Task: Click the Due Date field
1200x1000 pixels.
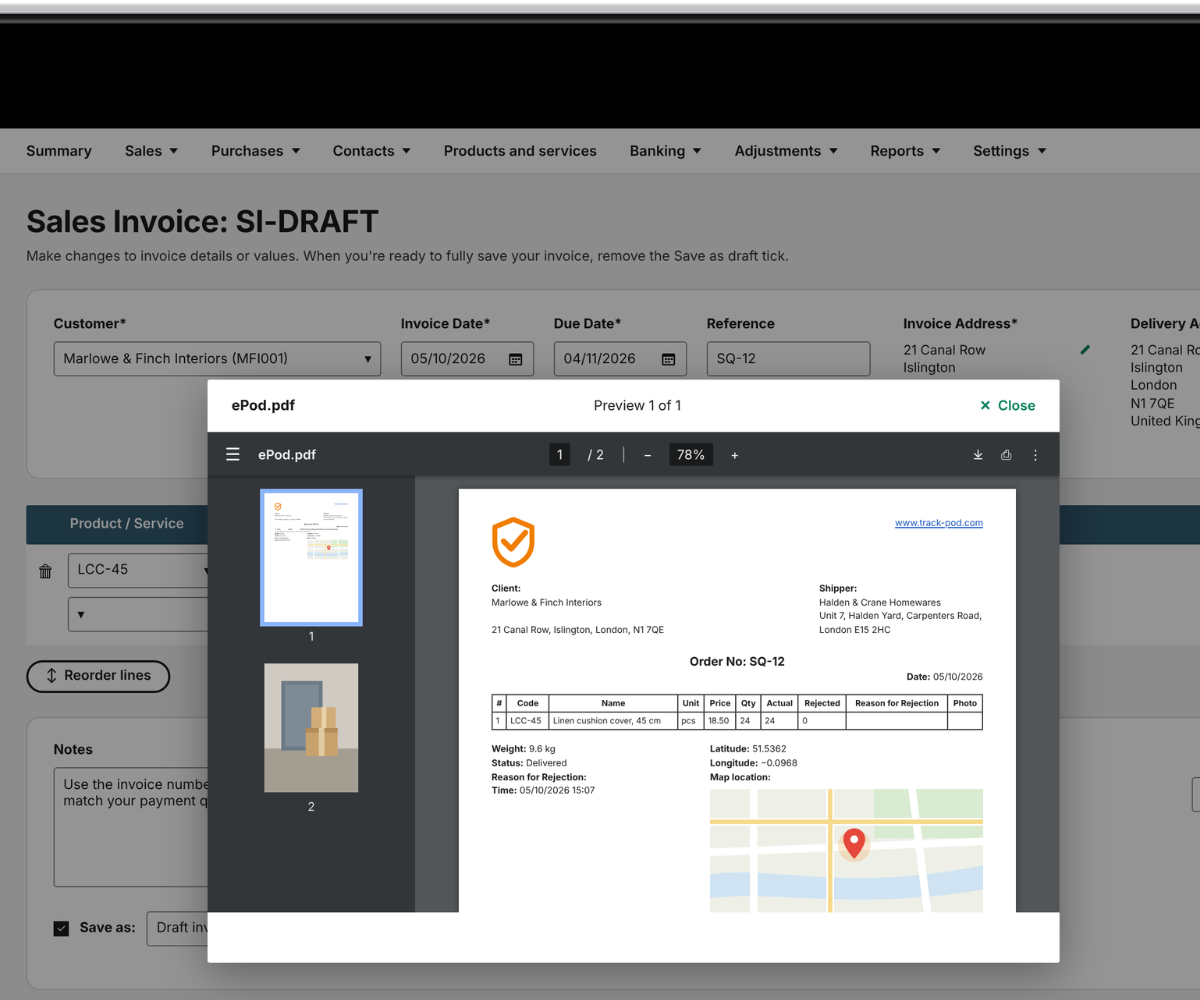Action: click(x=620, y=359)
